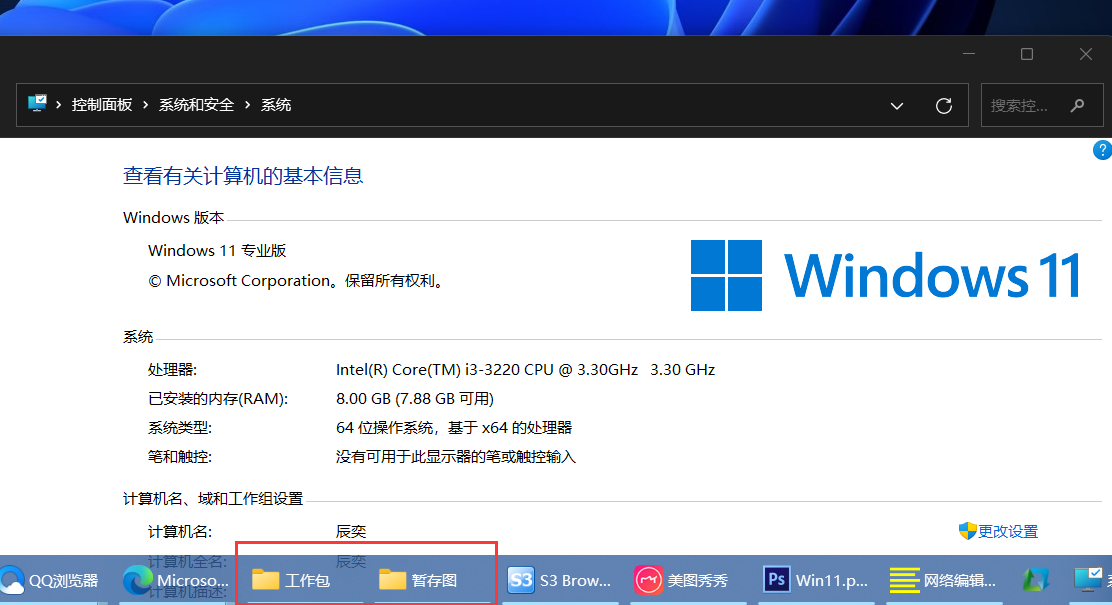Open the 工作包 folder from the taskbar

pos(290,580)
